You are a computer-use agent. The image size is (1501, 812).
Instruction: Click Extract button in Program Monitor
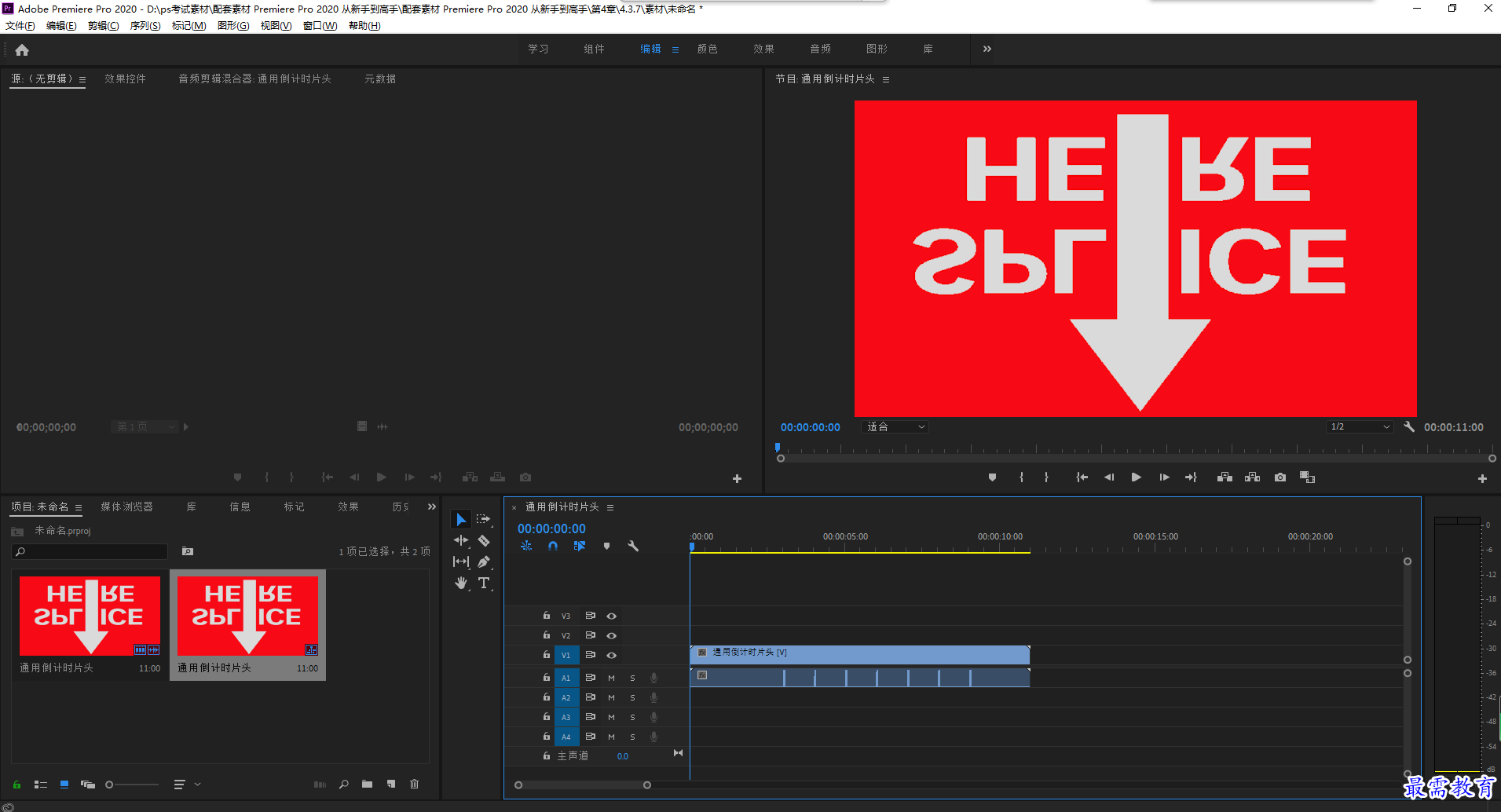coord(1253,477)
